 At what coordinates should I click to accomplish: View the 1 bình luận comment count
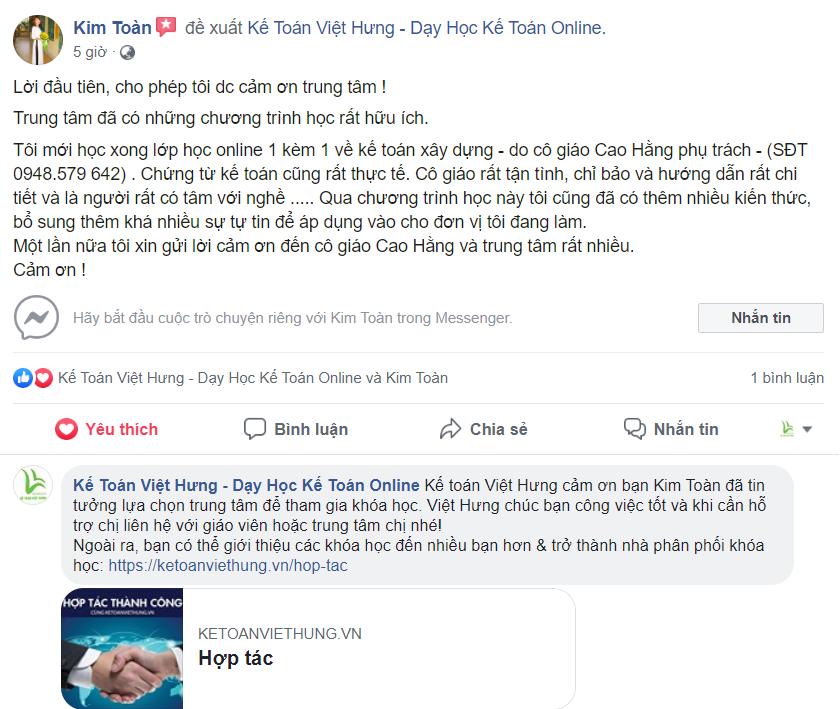787,378
